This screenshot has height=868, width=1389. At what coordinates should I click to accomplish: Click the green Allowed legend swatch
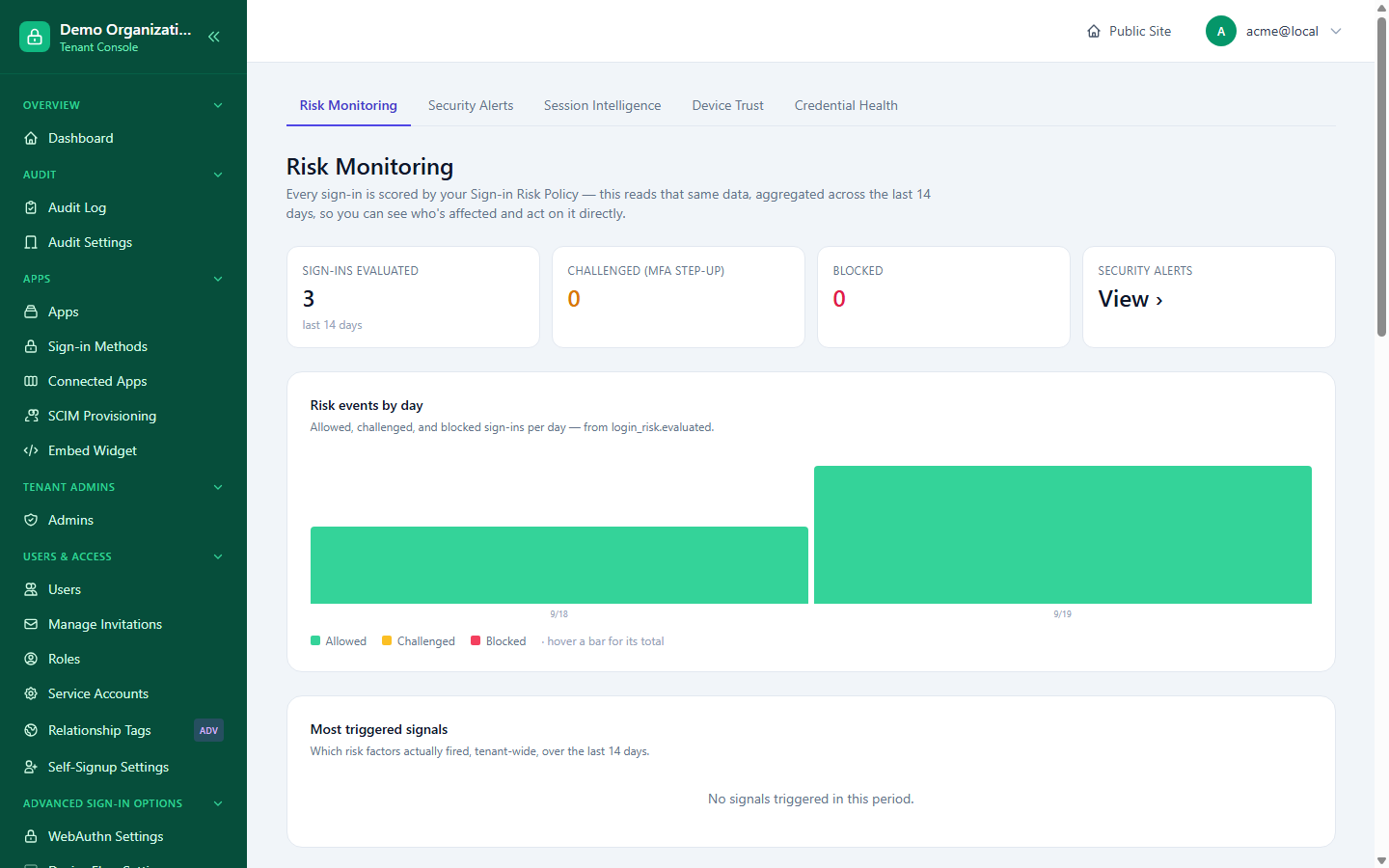[x=315, y=640]
